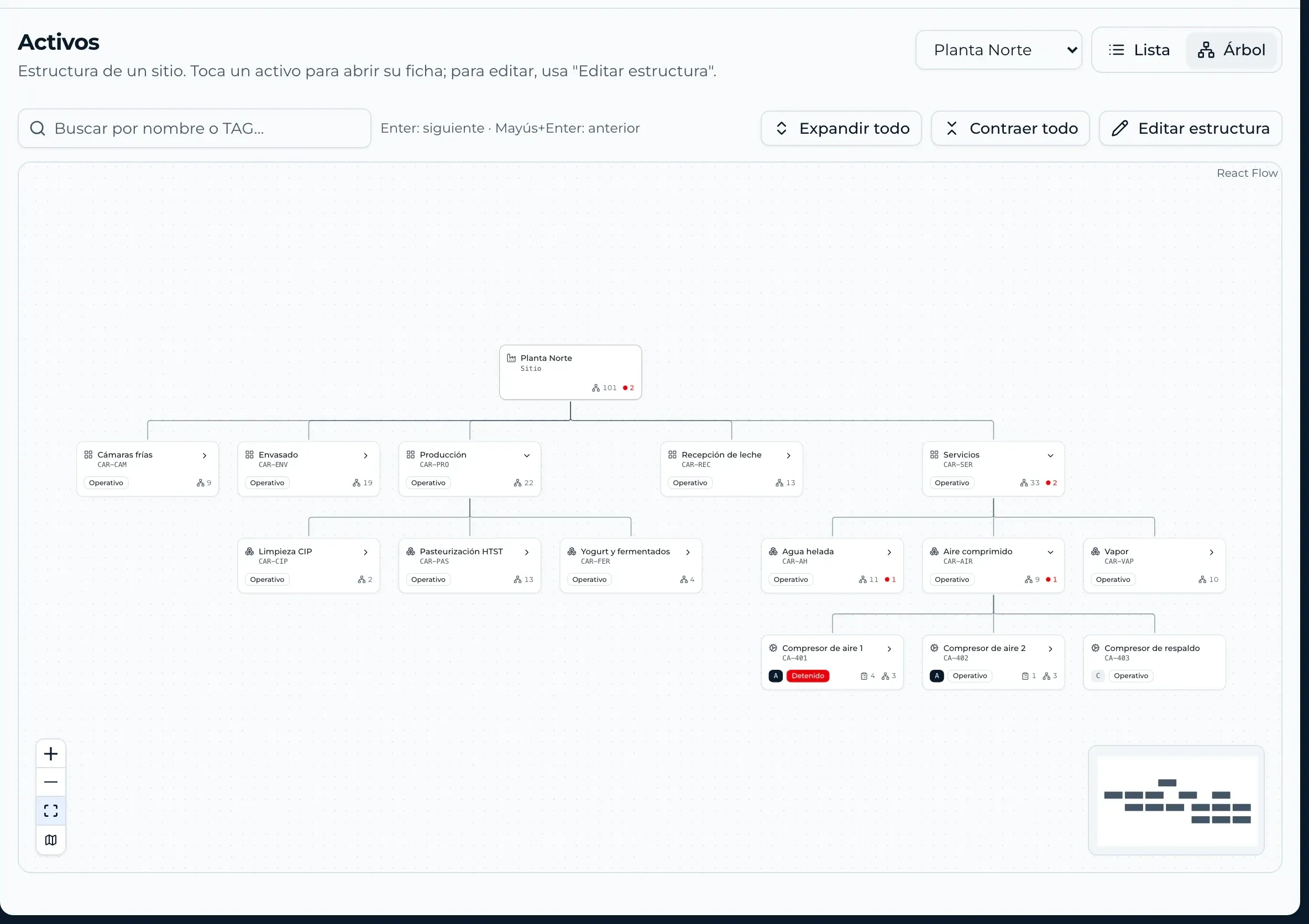
Task: Click the boxes icon on Agua helada node
Action: (x=773, y=551)
